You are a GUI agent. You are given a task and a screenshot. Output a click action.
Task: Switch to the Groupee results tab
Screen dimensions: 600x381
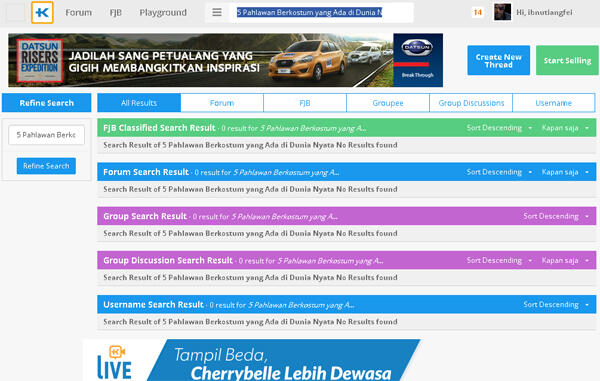388,103
